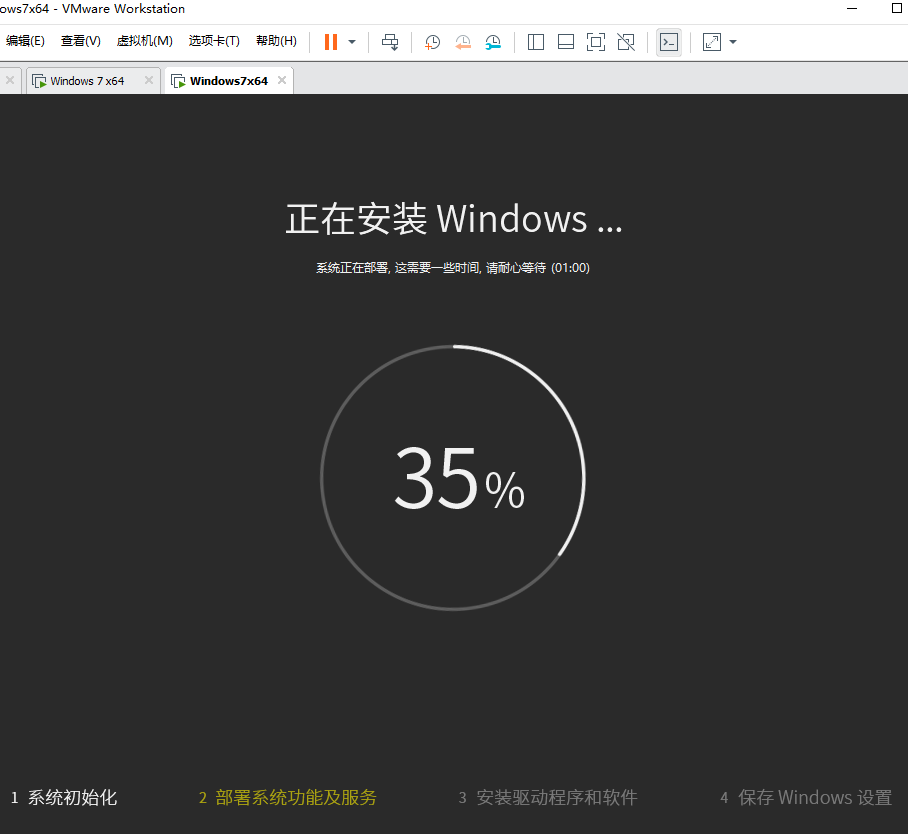Image resolution: width=908 pixels, height=834 pixels.
Task: Click the stretch guest display icon
Action: pos(712,42)
